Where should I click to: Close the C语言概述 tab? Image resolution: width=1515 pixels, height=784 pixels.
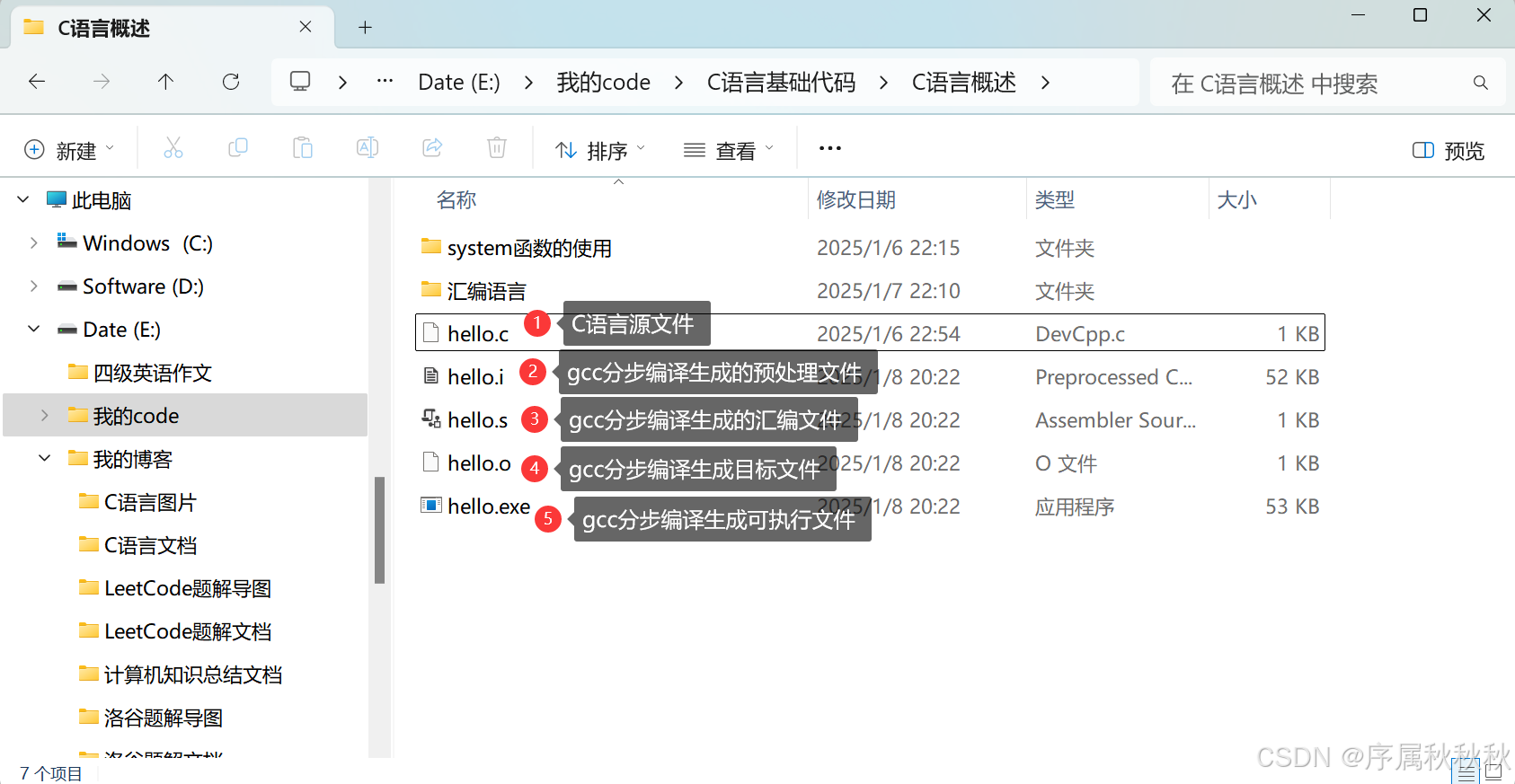(x=306, y=27)
